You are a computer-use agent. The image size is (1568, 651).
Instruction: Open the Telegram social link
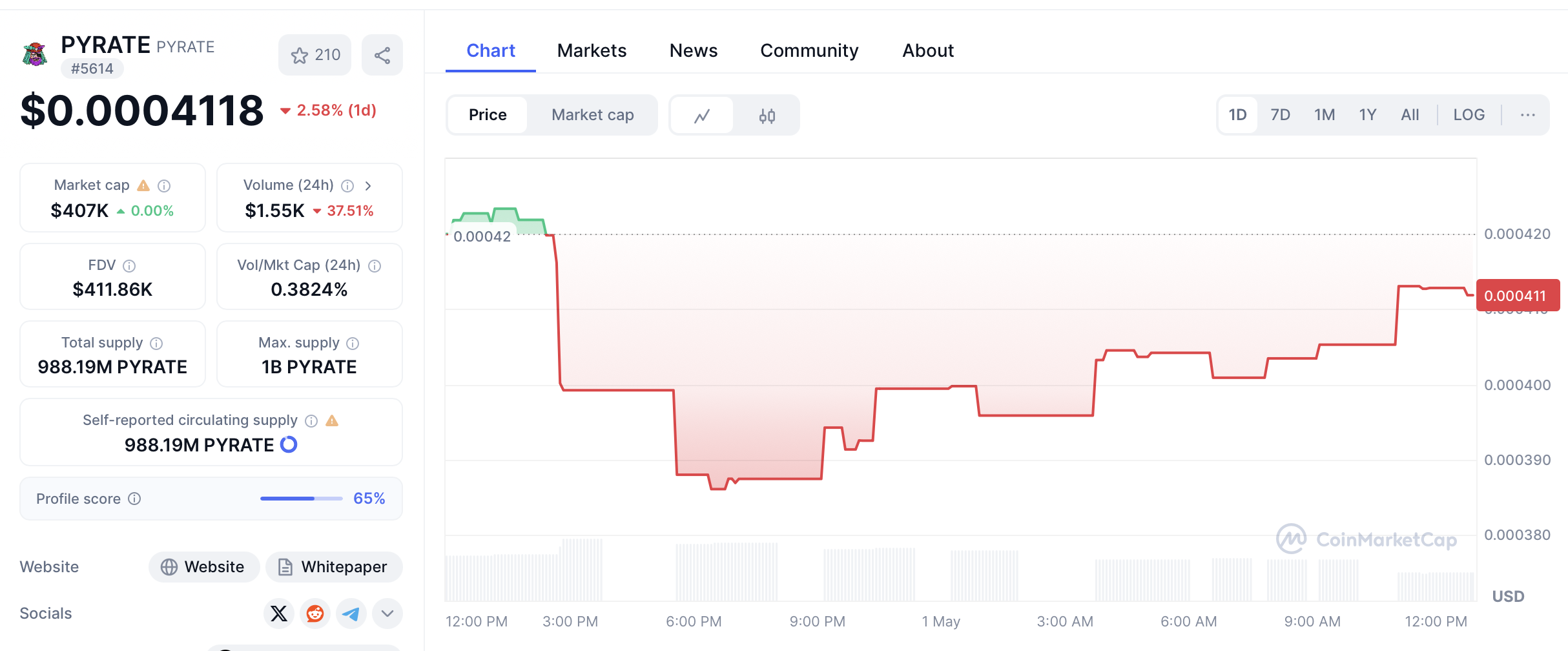(x=351, y=614)
